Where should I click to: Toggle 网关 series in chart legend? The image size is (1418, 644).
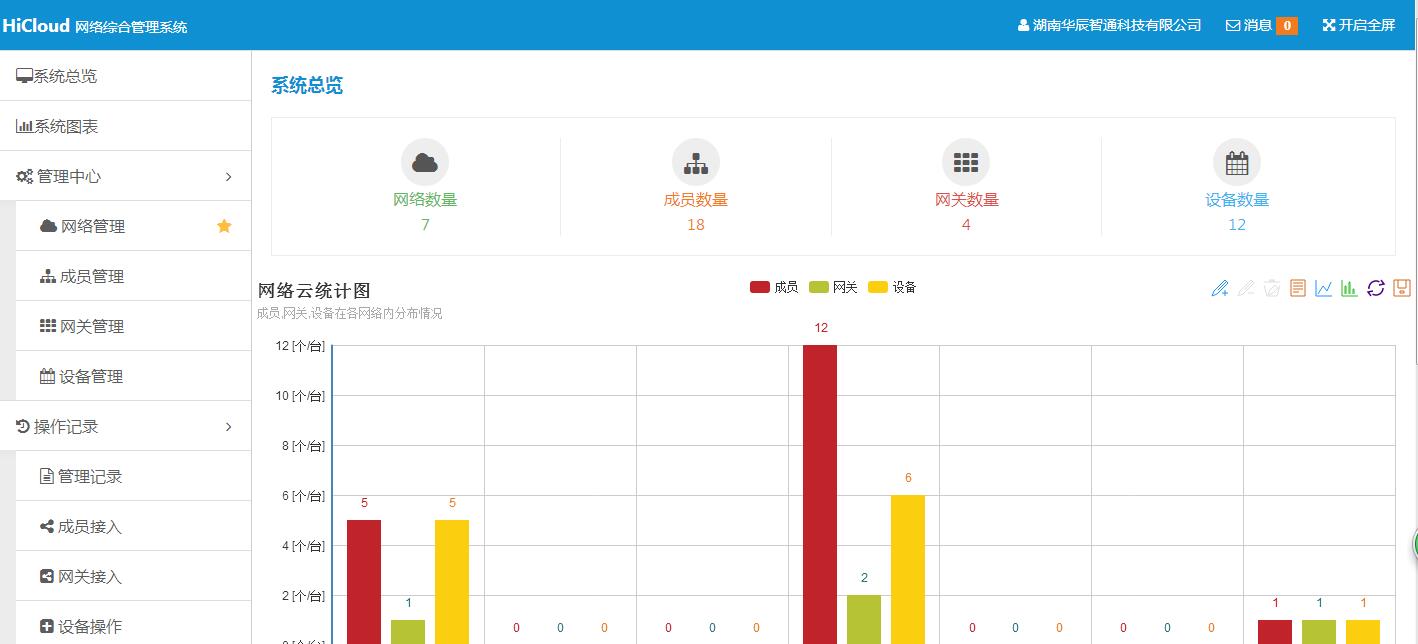coord(833,287)
